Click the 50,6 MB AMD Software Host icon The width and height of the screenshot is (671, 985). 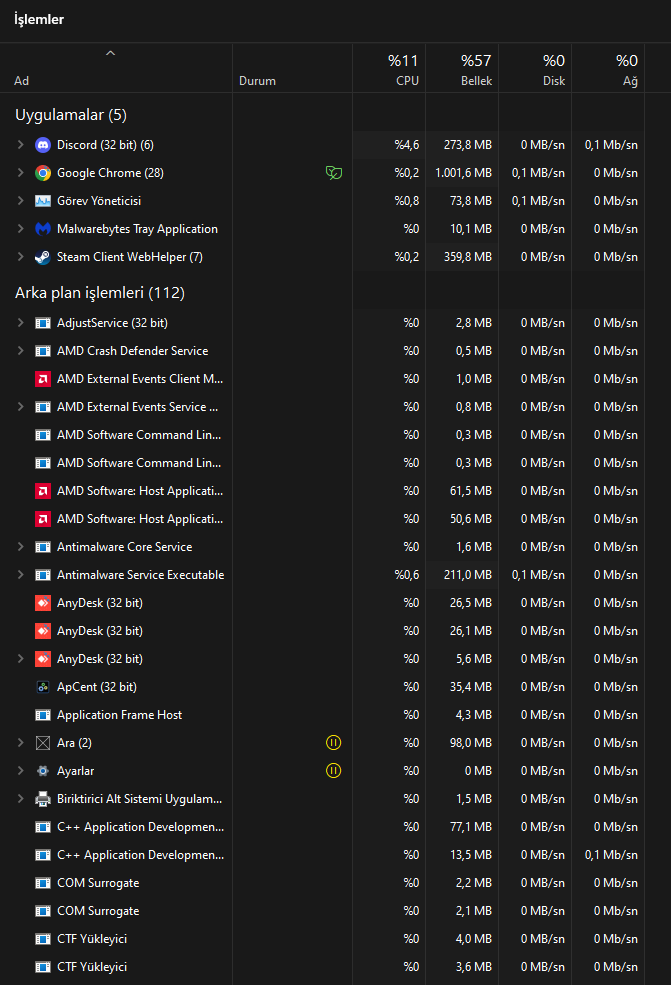click(x=43, y=519)
